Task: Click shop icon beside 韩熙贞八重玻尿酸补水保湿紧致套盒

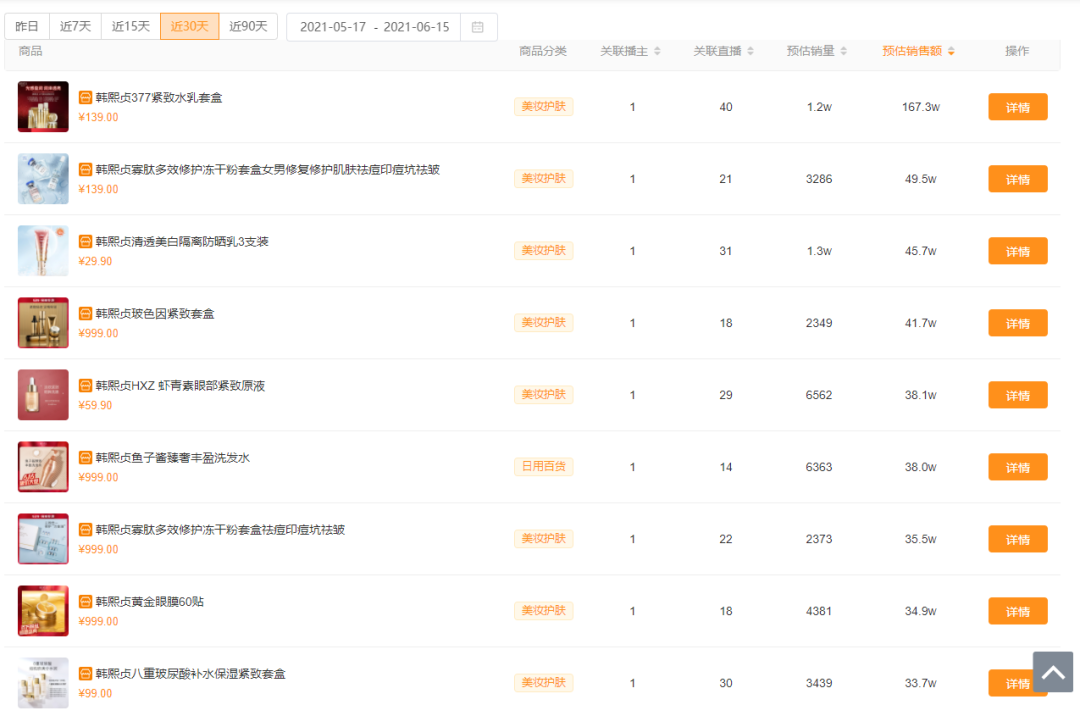Action: 85,674
